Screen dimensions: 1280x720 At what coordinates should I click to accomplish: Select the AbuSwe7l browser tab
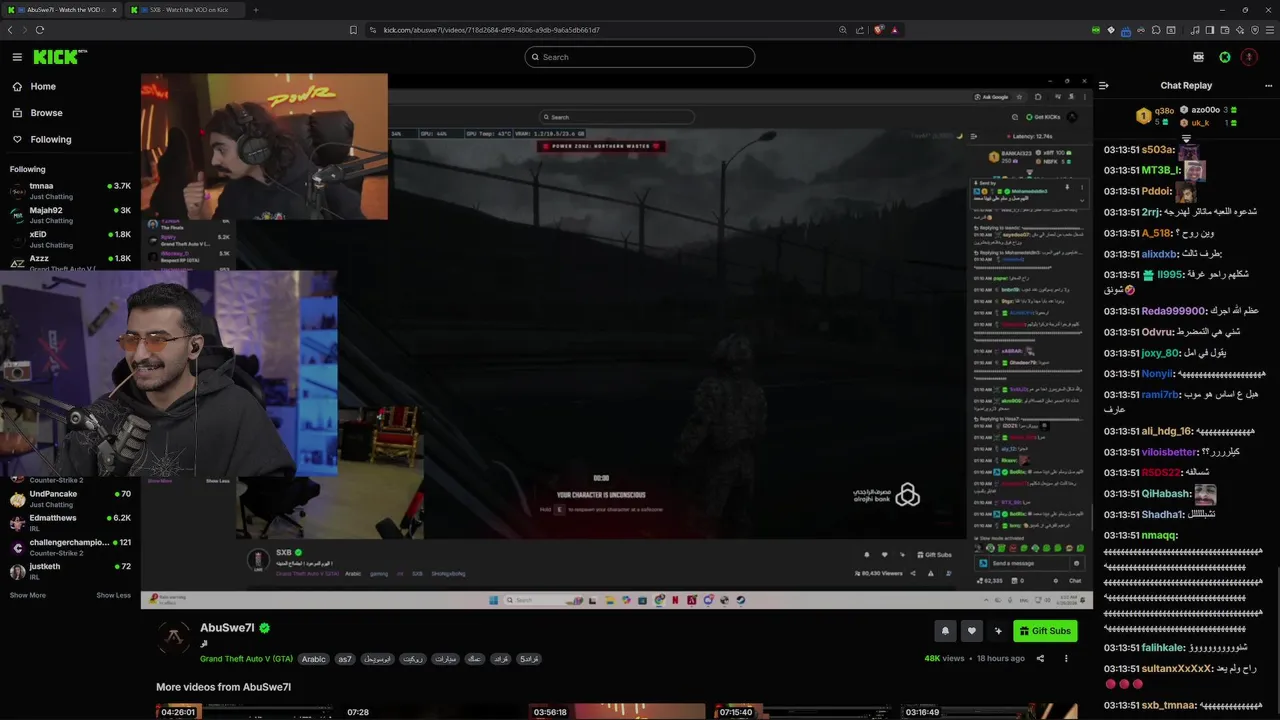pos(62,10)
